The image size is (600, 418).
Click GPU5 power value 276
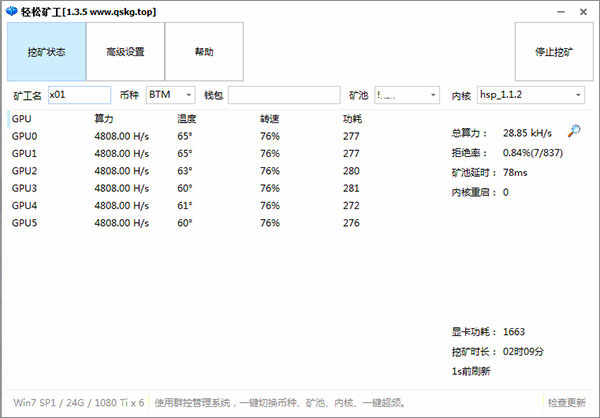coord(351,223)
